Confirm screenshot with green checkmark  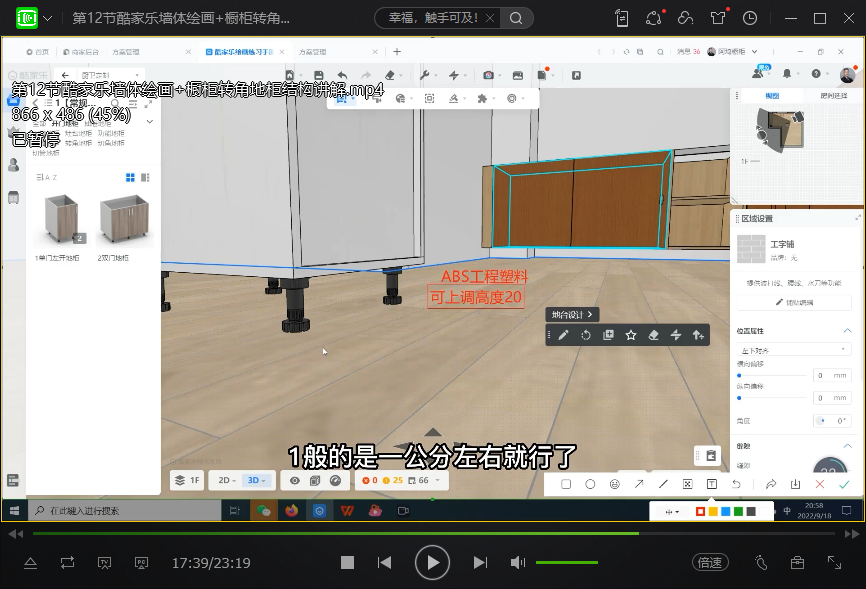pos(844,484)
